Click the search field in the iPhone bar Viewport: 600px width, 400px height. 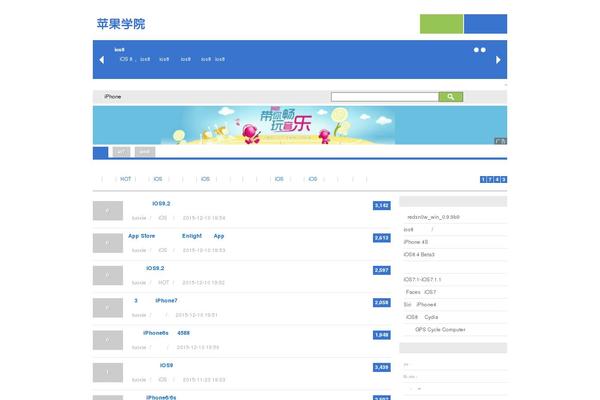pos(385,97)
